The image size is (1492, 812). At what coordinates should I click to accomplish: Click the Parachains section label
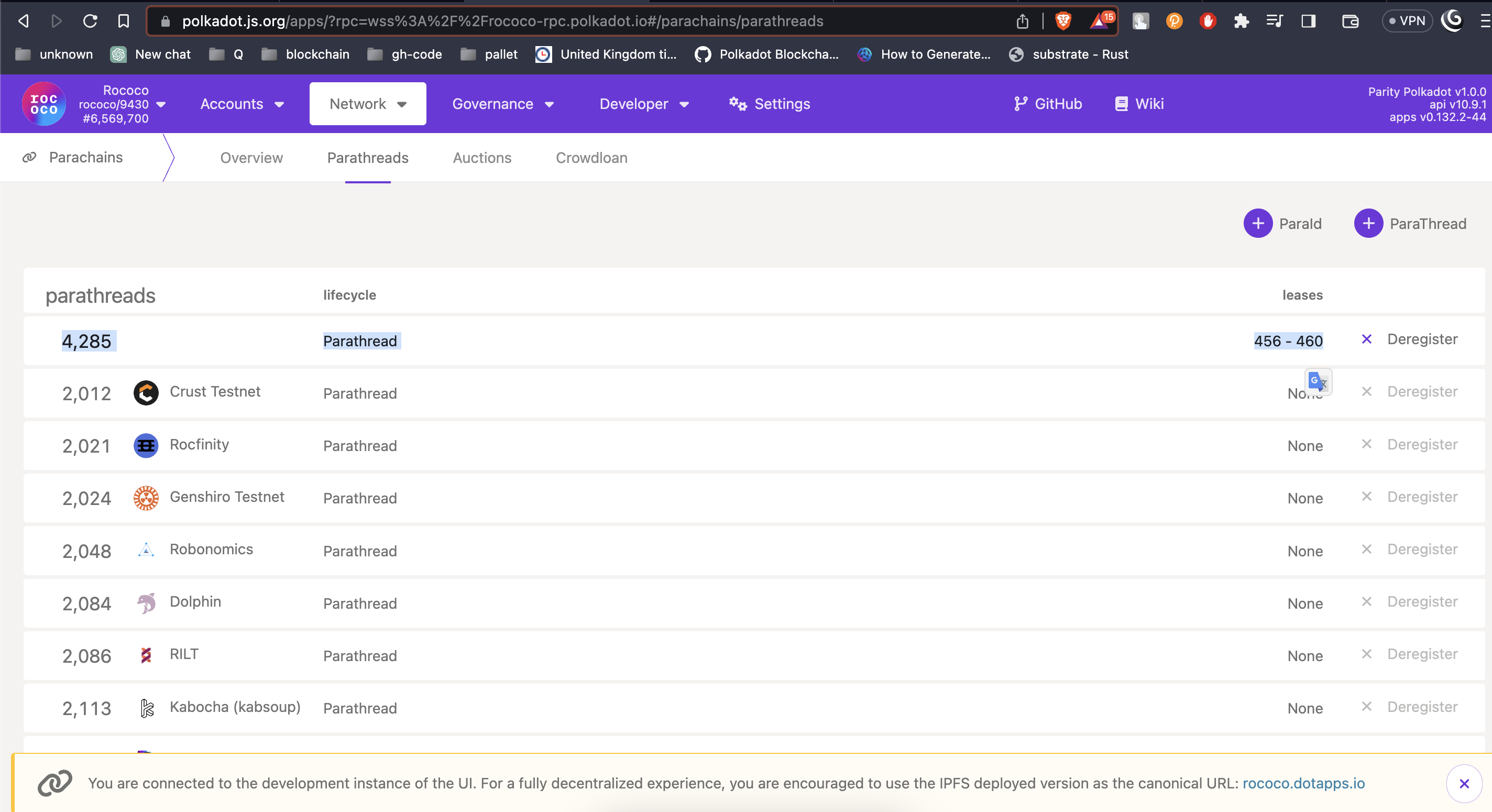(86, 157)
